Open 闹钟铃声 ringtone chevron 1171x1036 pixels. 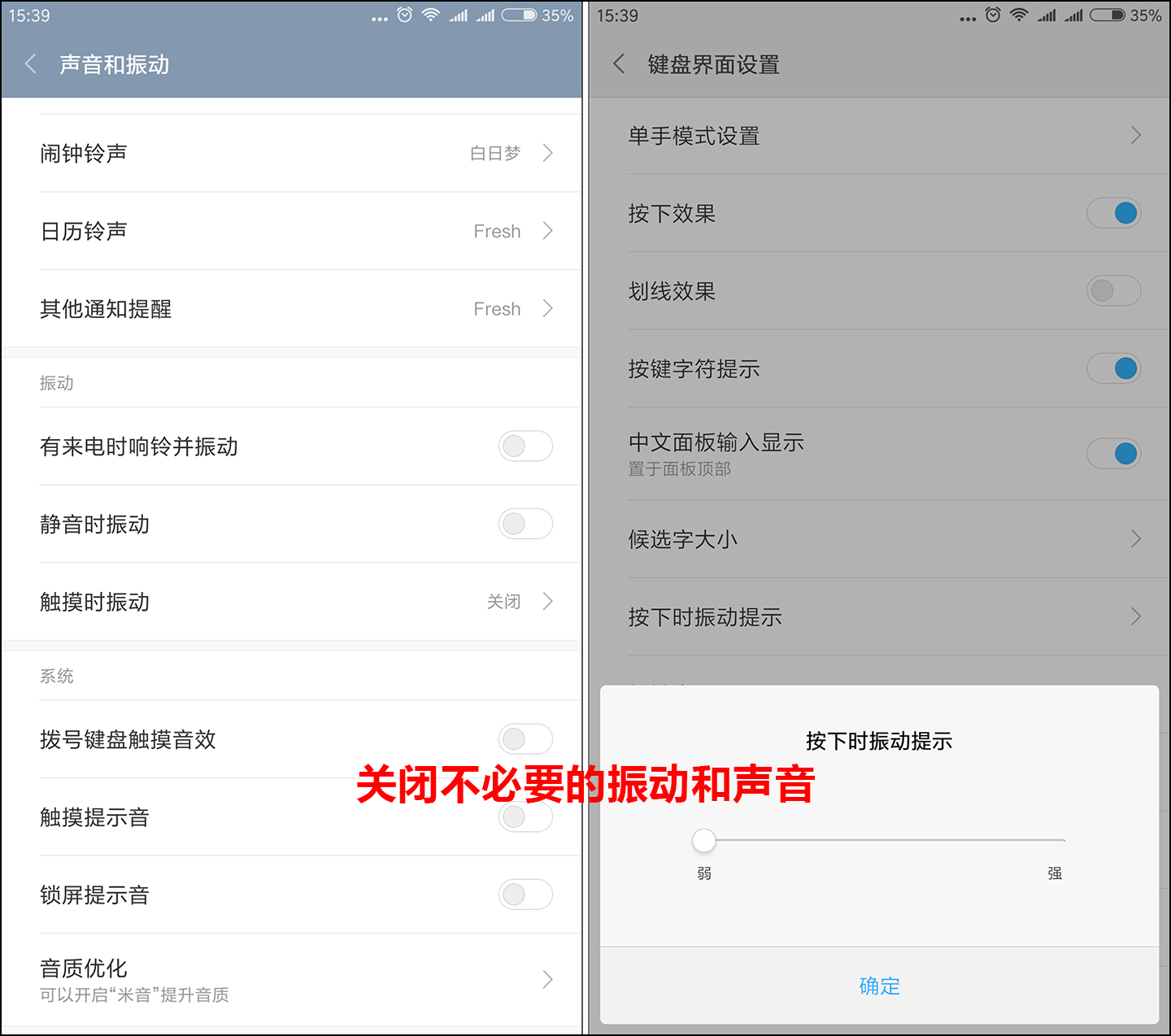click(x=547, y=153)
